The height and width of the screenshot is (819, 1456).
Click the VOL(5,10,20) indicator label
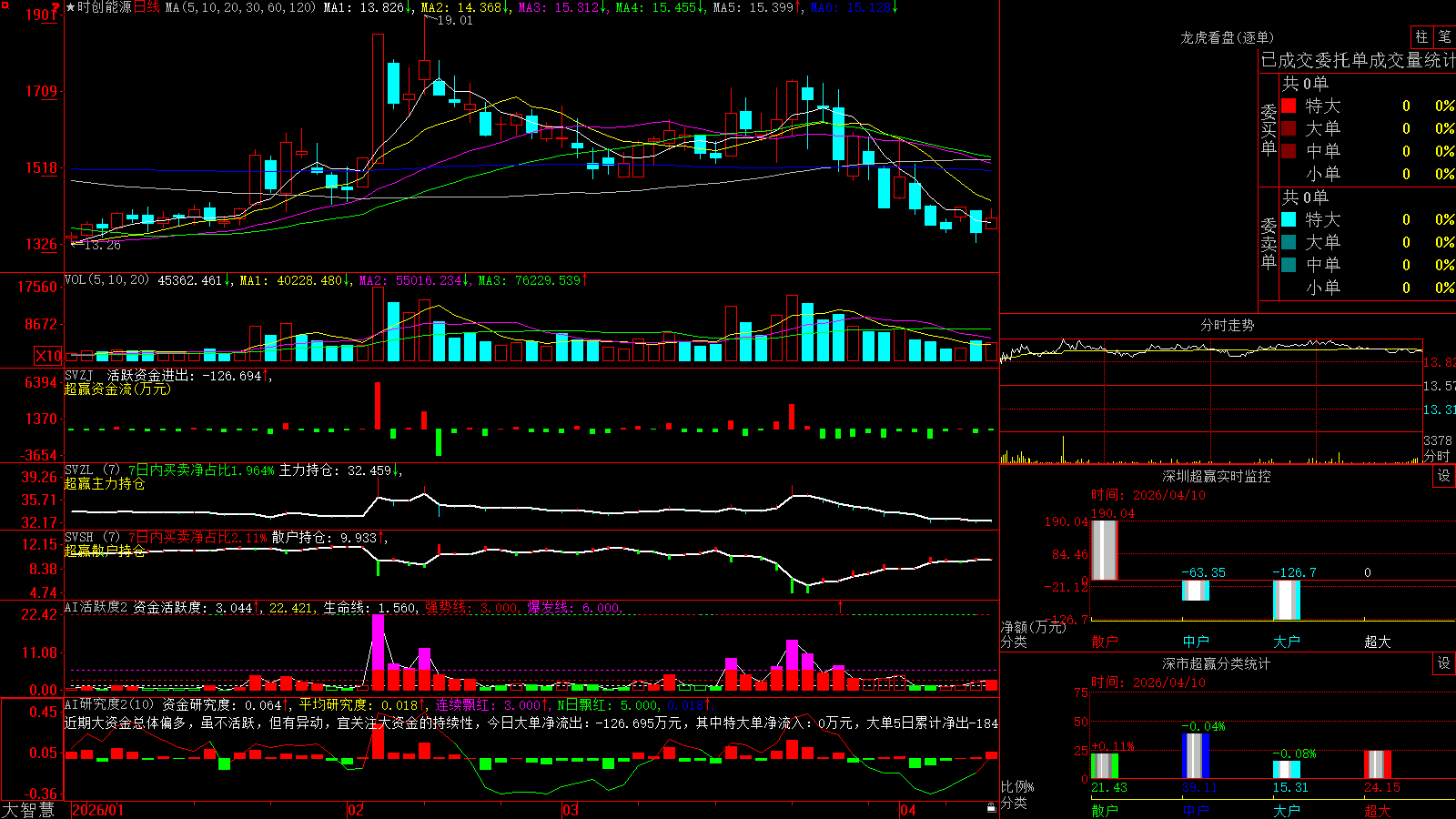[106, 280]
